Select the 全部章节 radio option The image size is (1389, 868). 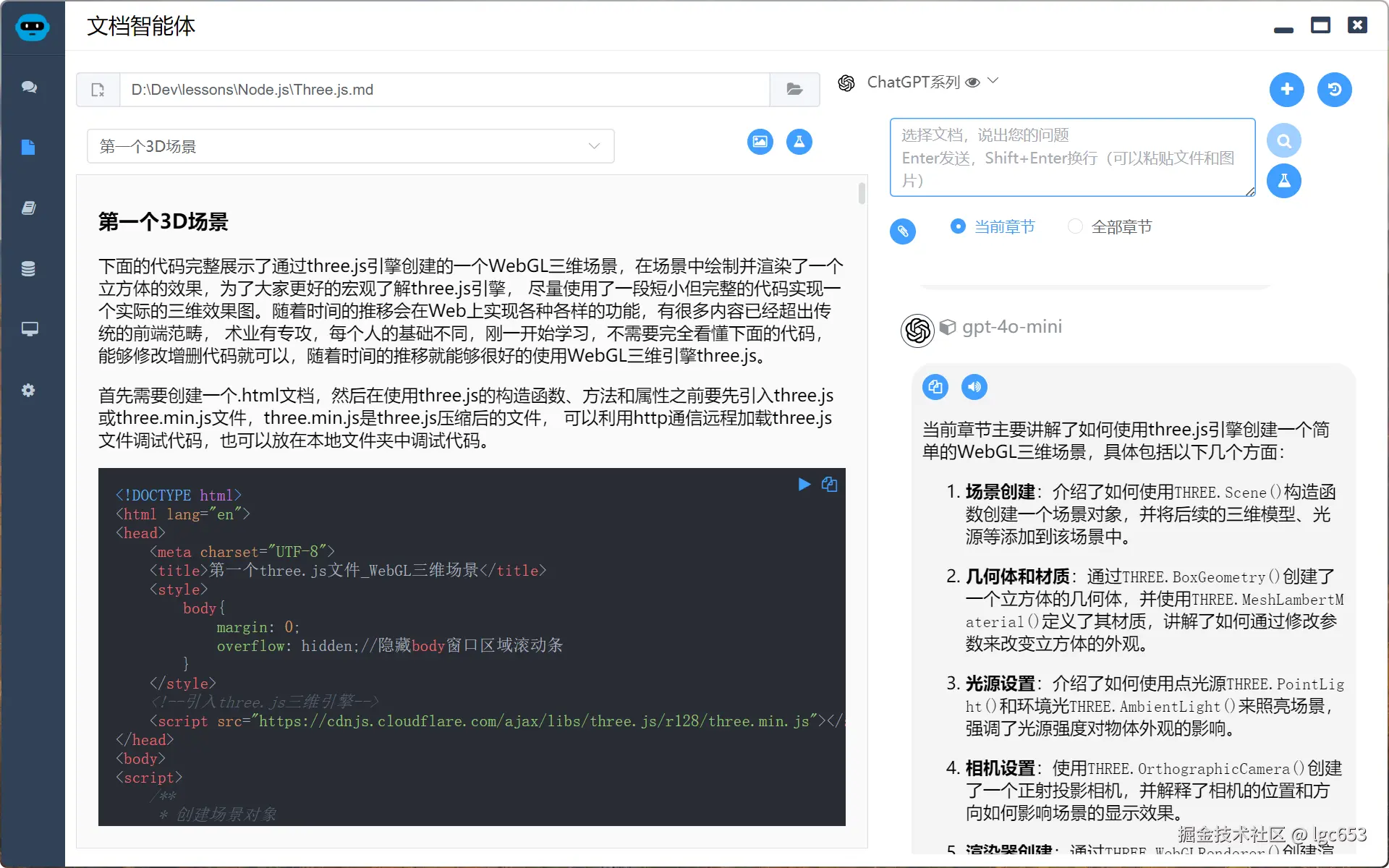(x=1075, y=226)
